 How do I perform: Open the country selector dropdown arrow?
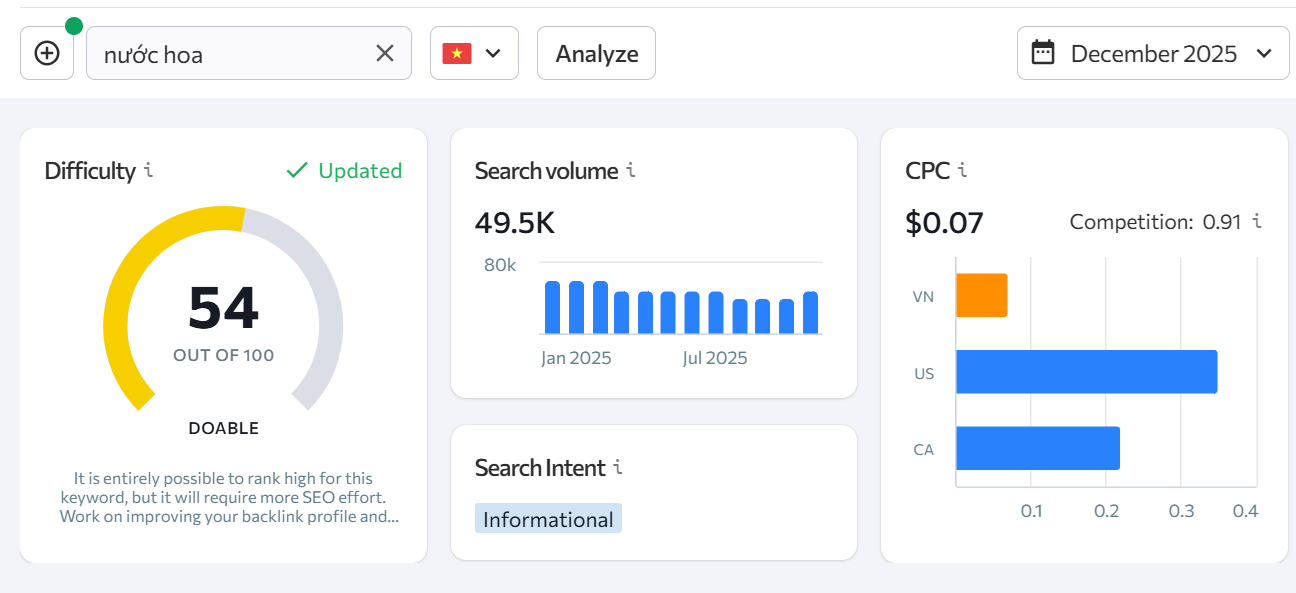point(493,53)
